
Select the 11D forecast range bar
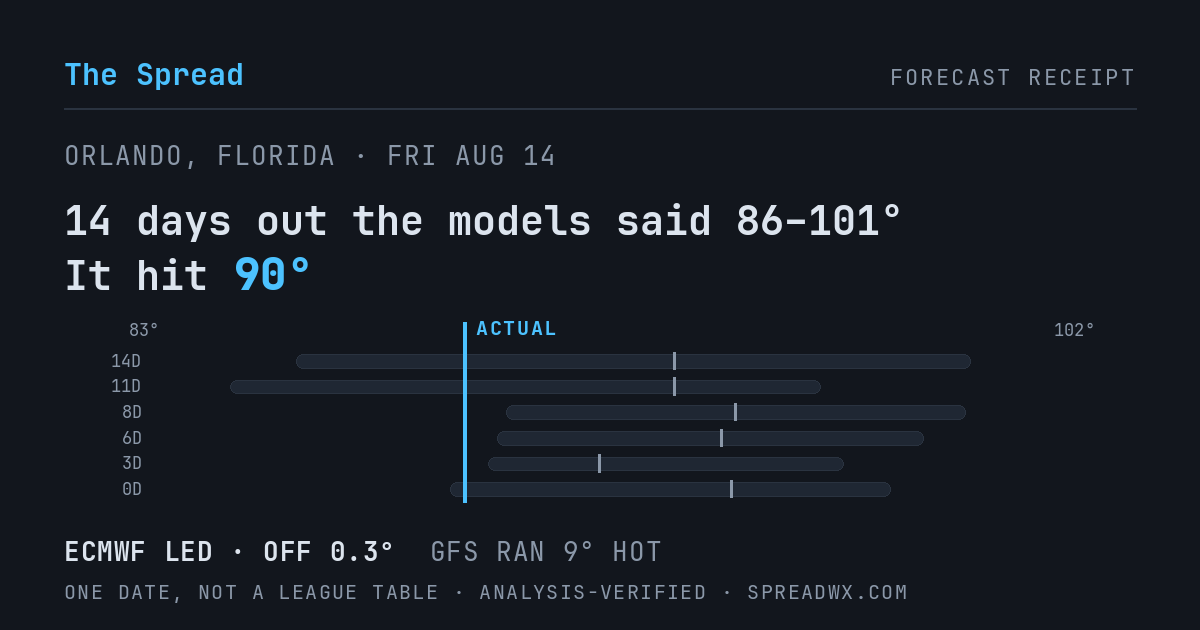point(525,387)
